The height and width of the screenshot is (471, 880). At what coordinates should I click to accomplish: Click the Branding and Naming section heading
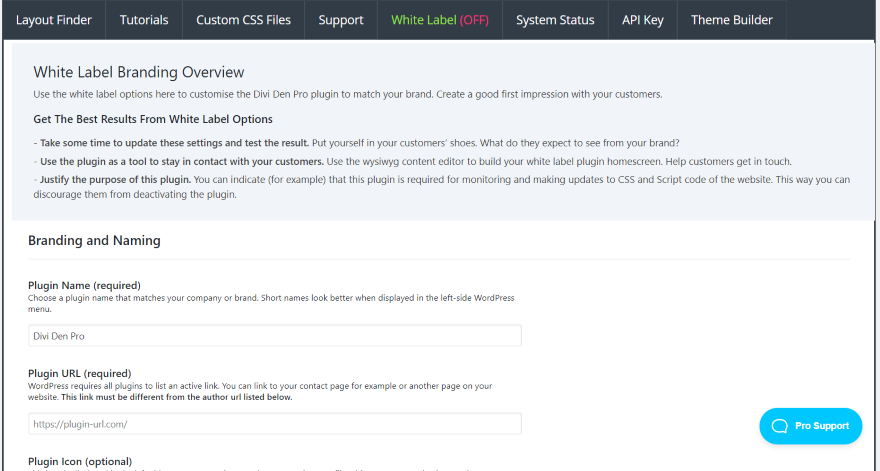pos(94,241)
